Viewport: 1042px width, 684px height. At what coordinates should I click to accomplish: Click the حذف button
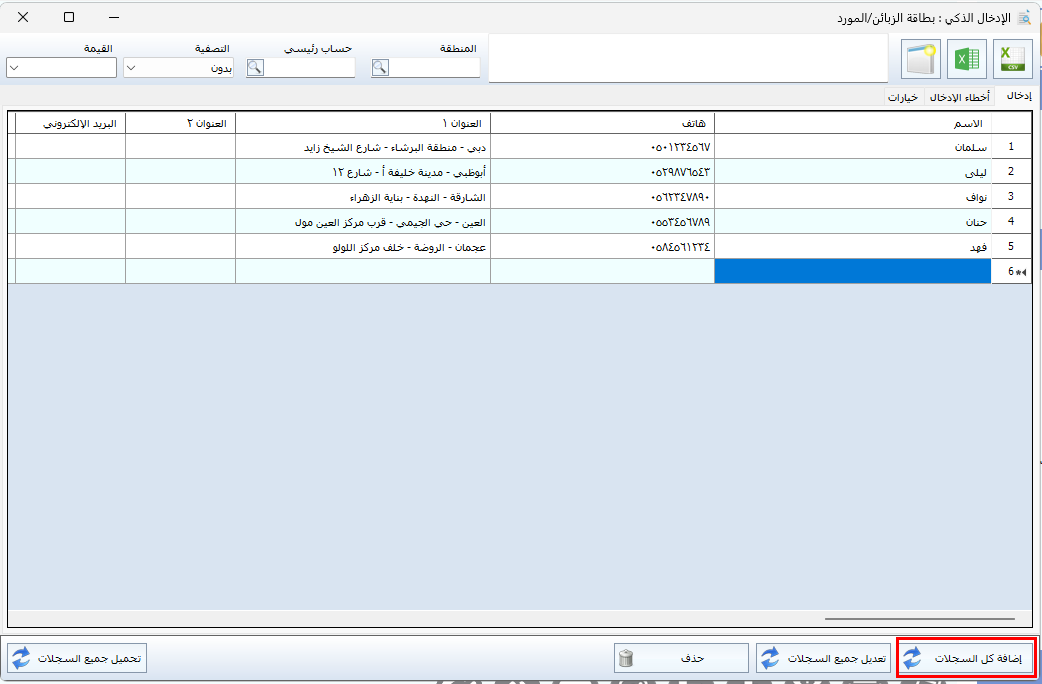(681, 658)
